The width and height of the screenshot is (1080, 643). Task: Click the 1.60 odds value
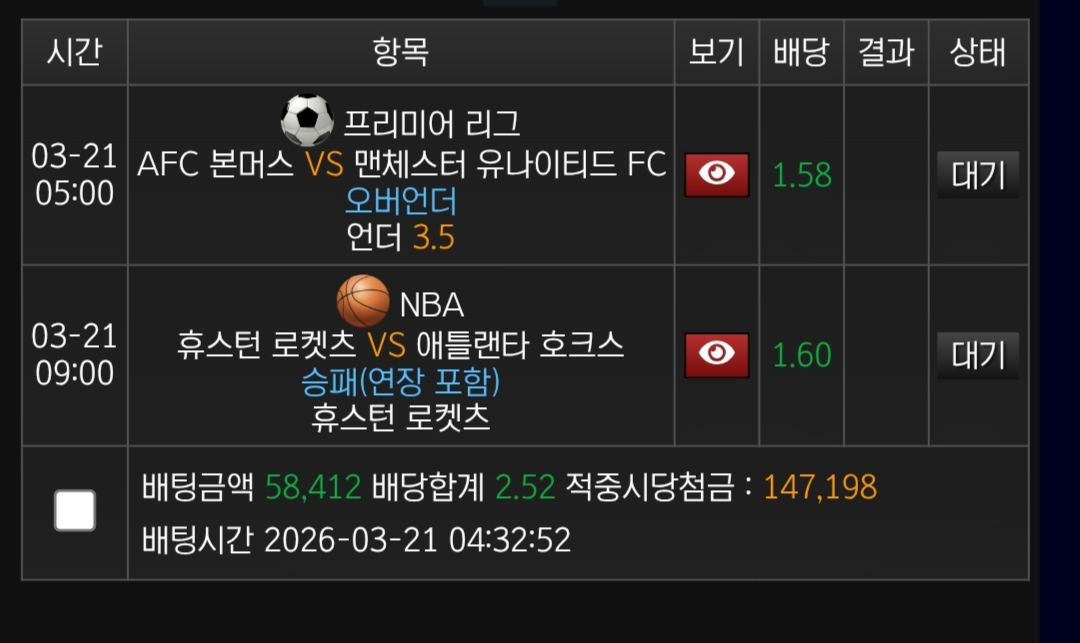[x=802, y=355]
